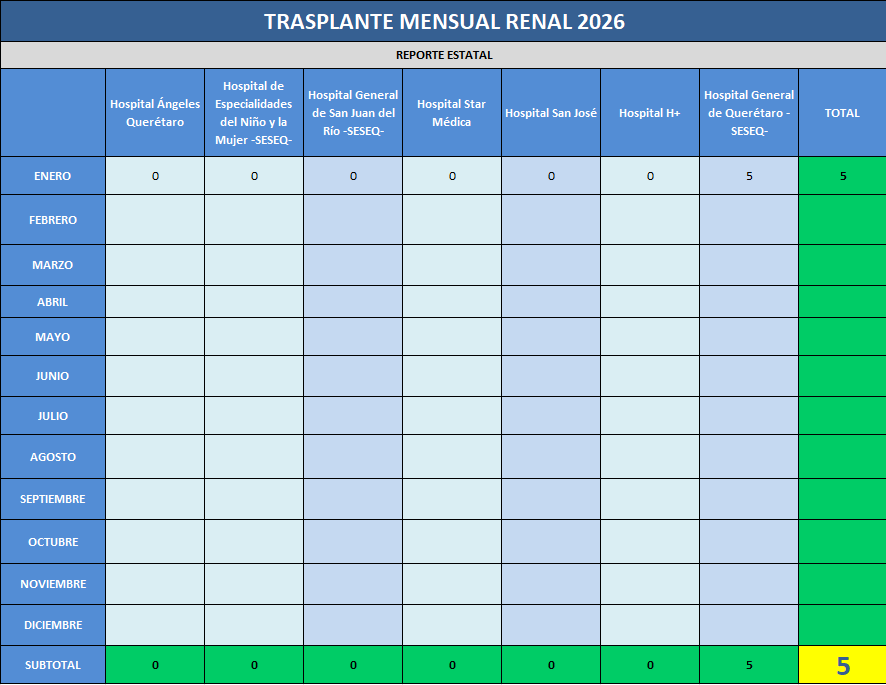Click the Hospital Star Médica header cell

452,113
